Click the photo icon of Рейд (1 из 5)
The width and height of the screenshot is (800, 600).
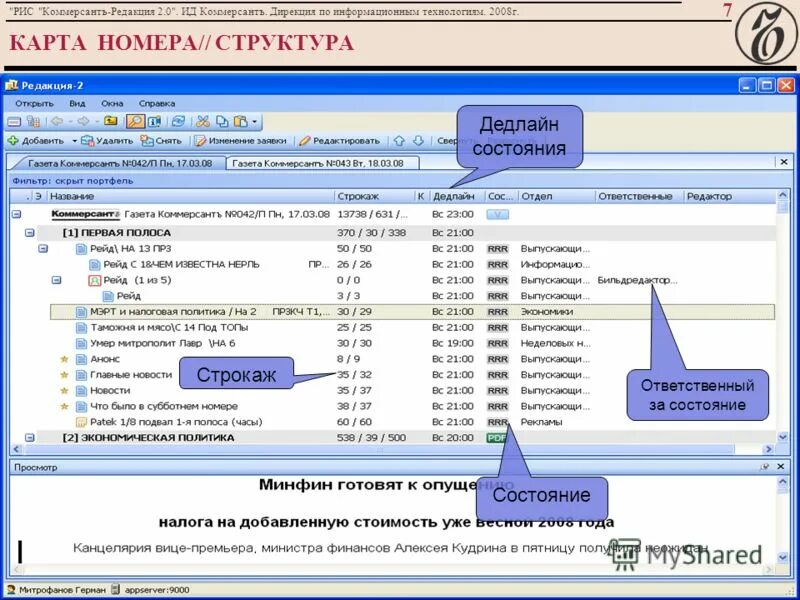(x=94, y=281)
